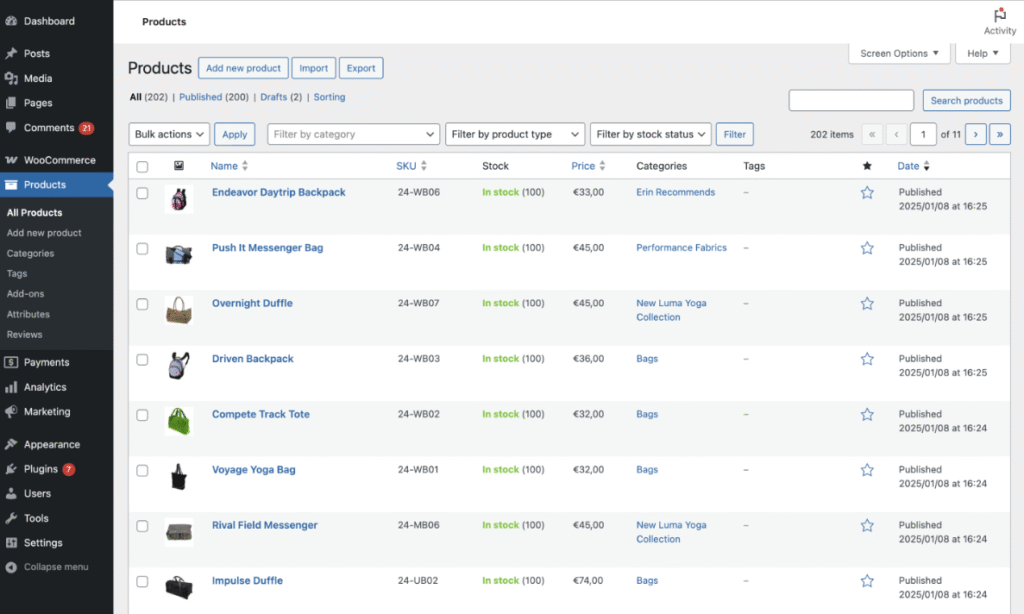Jump to last page with double arrow
1024x614 pixels.
(999, 134)
